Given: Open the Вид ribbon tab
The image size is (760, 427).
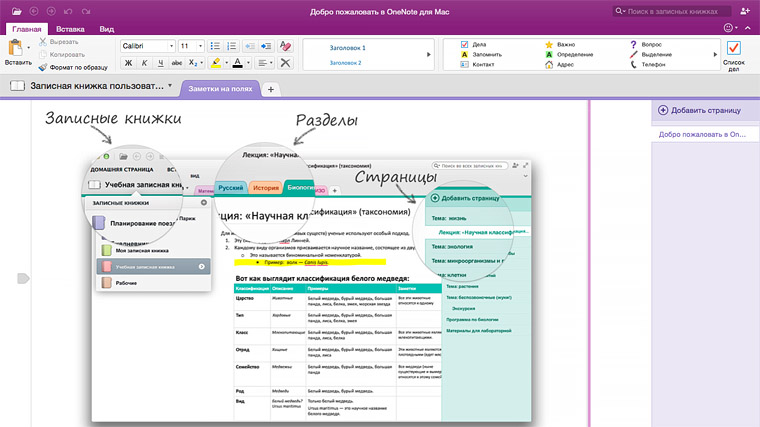Looking at the screenshot, I should tap(107, 30).
